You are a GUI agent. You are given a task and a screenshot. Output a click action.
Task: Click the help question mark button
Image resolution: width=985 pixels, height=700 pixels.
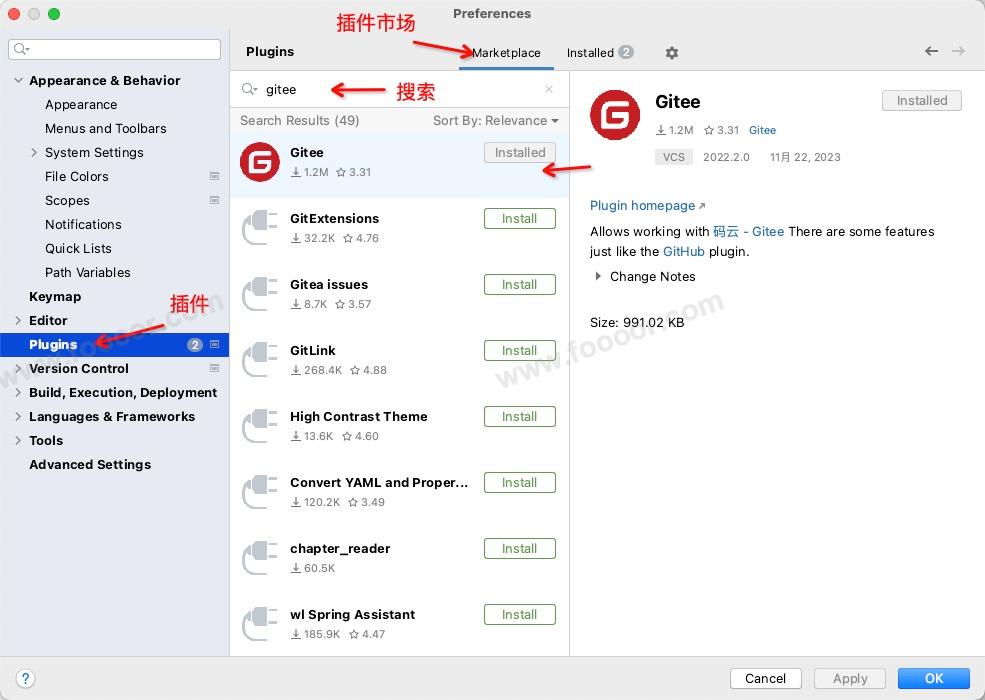click(x=26, y=678)
